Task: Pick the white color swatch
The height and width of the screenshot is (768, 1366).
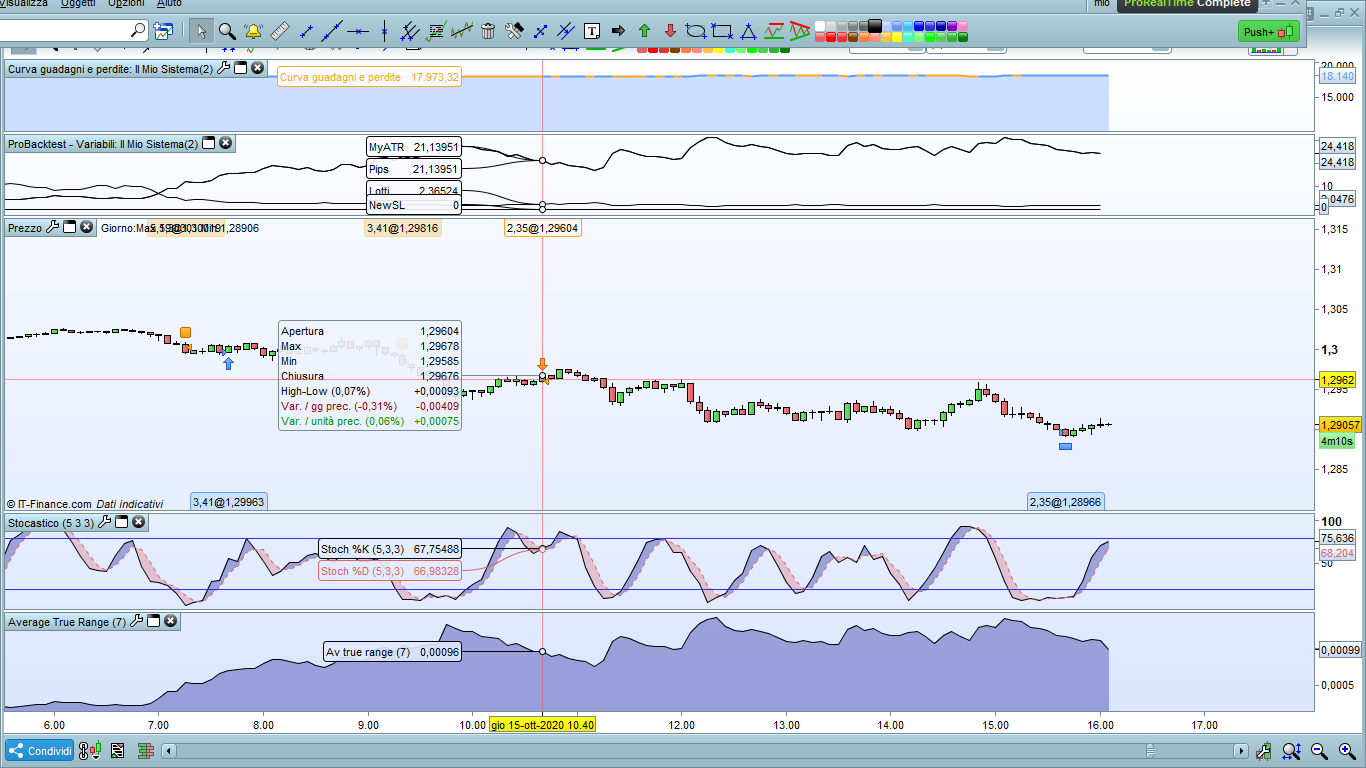Action: point(820,26)
